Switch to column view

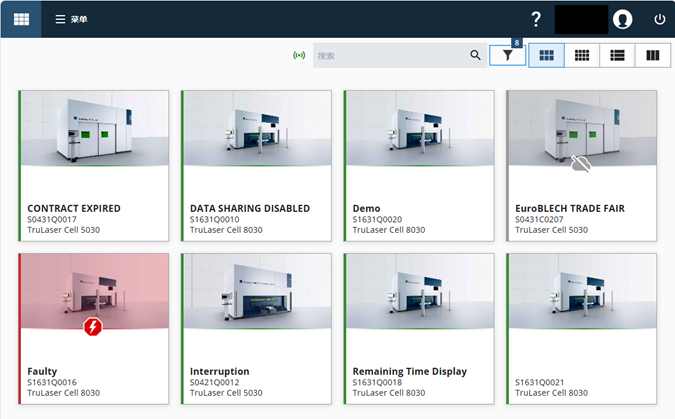(x=653, y=56)
